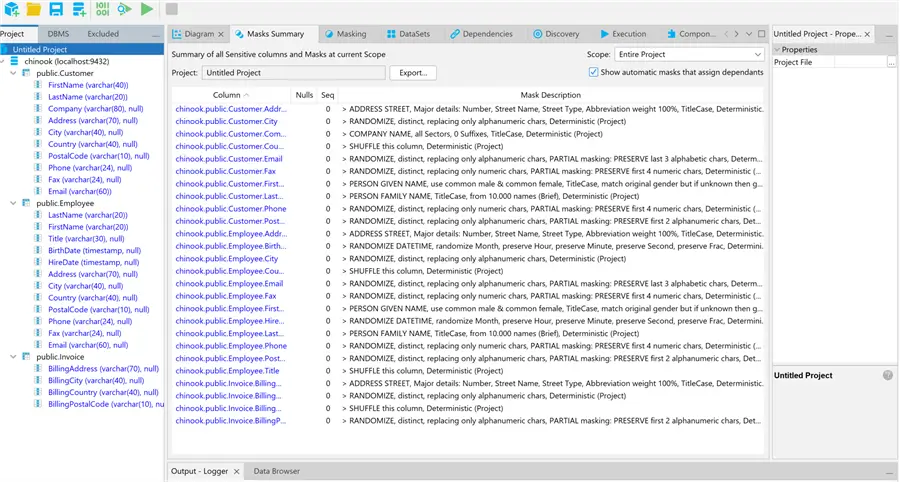
Task: Open the Execution tab
Action: pos(623,34)
